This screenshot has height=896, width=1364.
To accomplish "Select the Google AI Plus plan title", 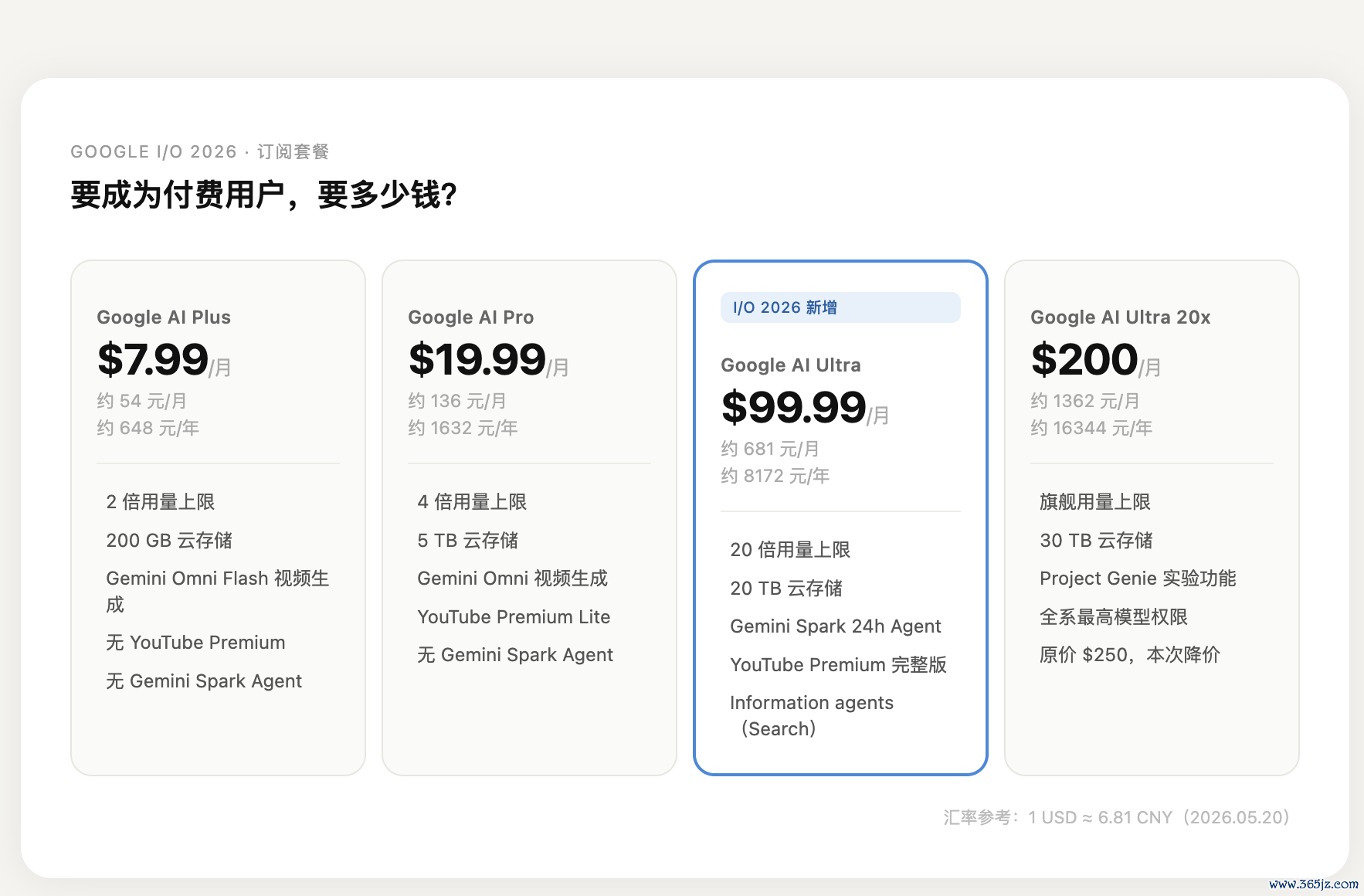I will 164,317.
